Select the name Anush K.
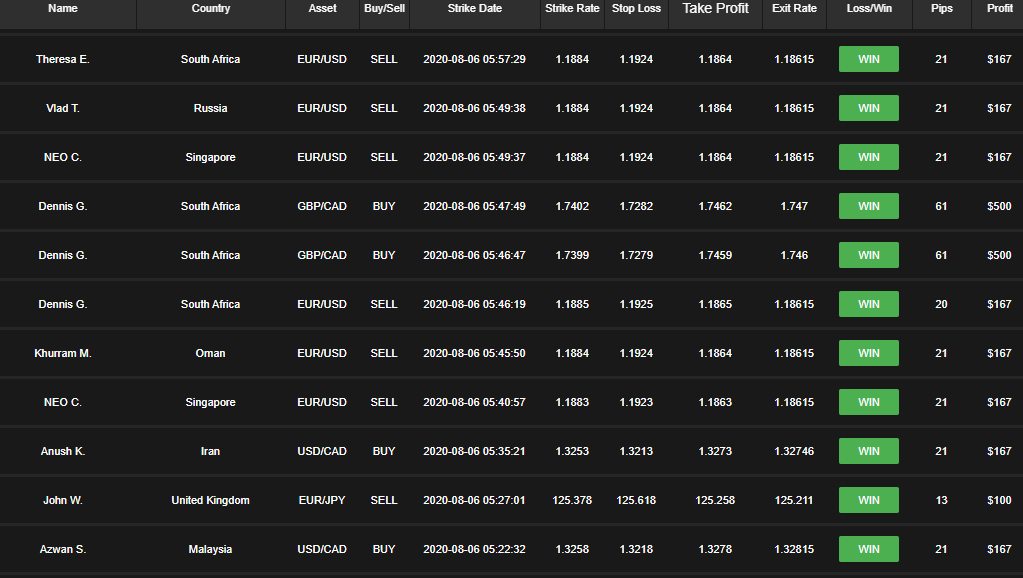The width and height of the screenshot is (1023, 578). [x=63, y=451]
